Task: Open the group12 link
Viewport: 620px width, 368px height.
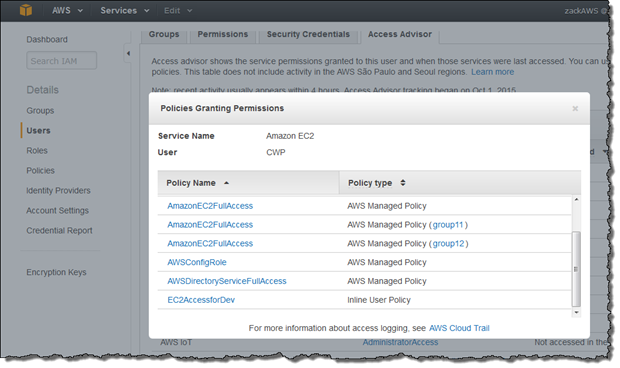Action: click(448, 243)
